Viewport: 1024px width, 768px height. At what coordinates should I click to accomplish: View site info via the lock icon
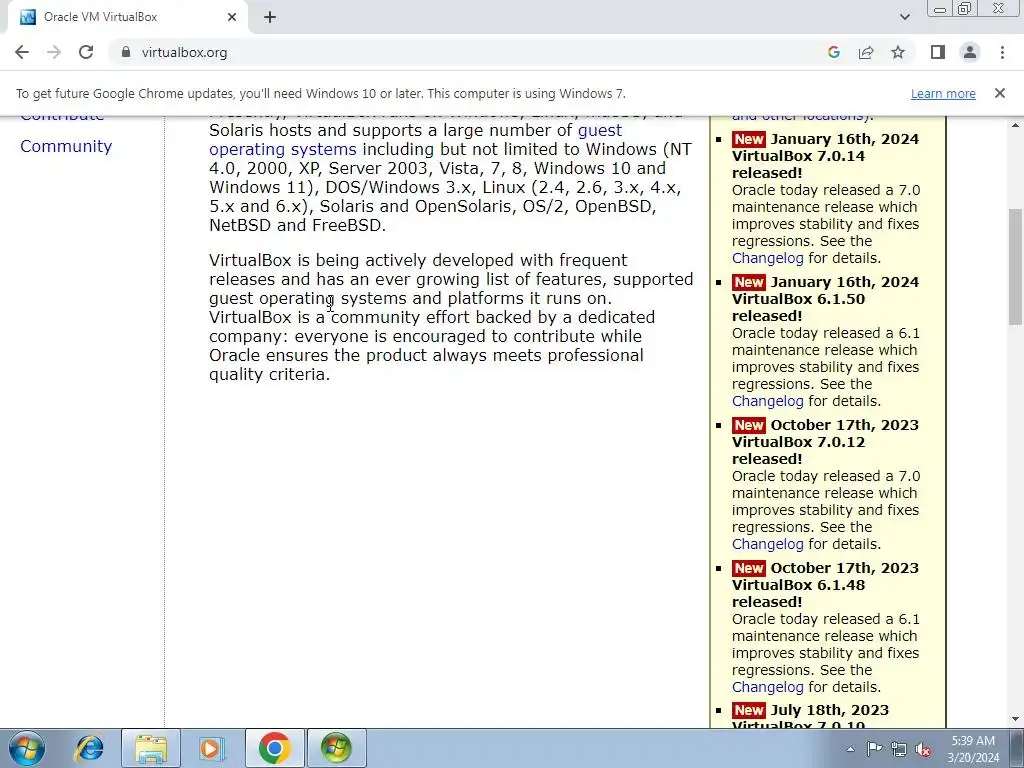pos(126,52)
